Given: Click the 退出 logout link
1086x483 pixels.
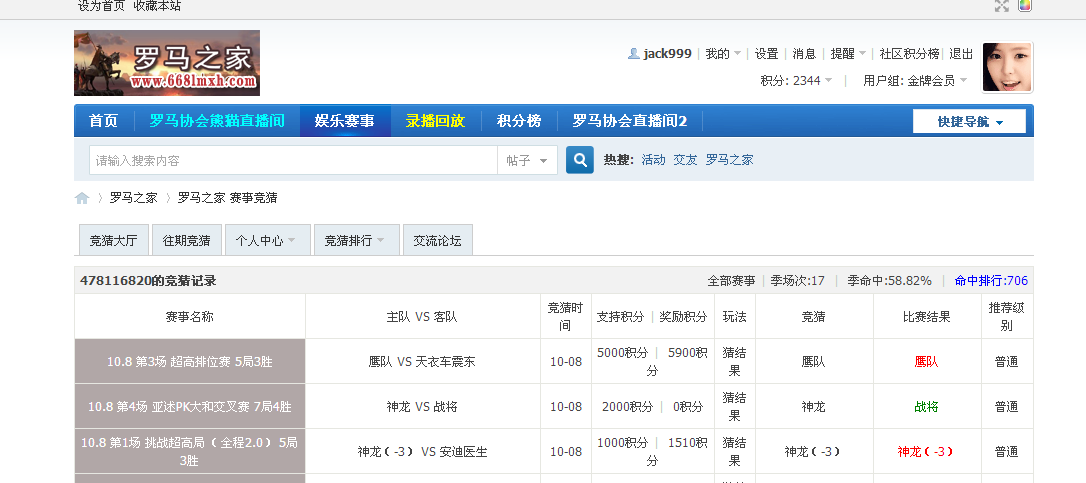Looking at the screenshot, I should pyautogui.click(x=961, y=54).
